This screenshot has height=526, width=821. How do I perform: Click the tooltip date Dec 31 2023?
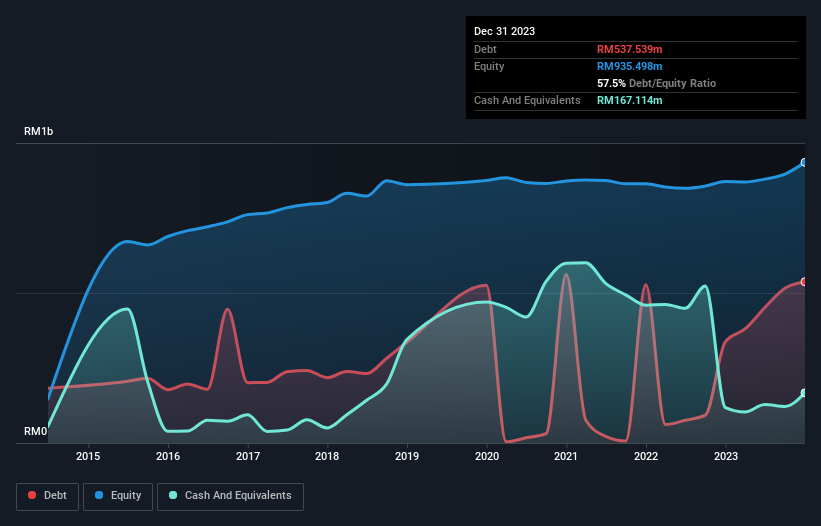point(504,31)
